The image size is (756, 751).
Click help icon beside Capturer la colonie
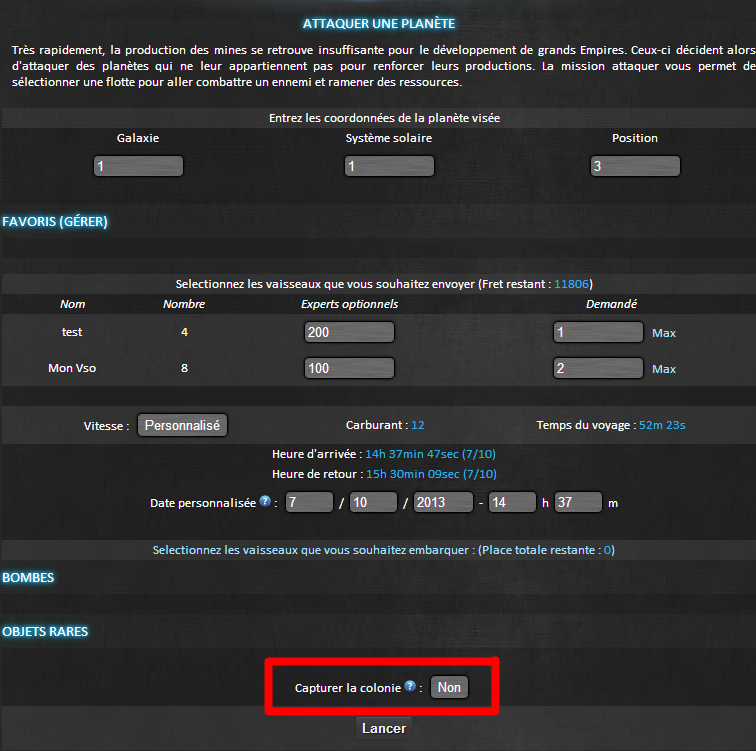(x=410, y=687)
